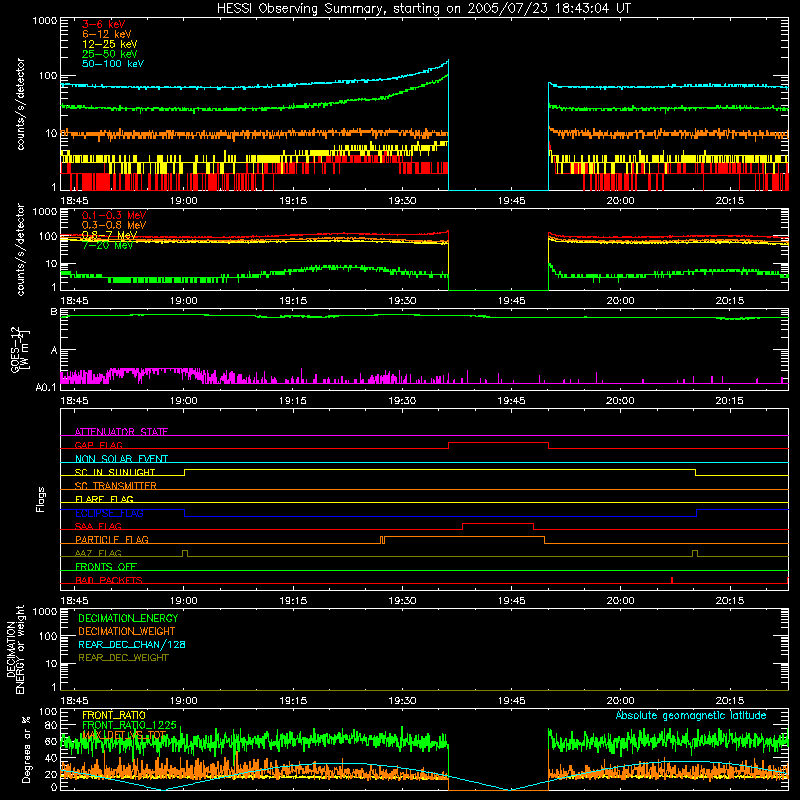
Task: Click the '7-20 MeV' legend entry
Action: pyautogui.click(x=107, y=245)
